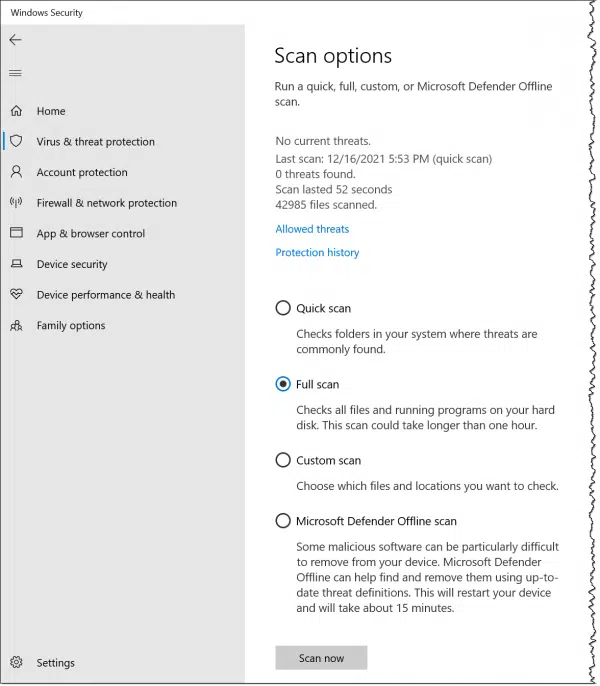This screenshot has width=600, height=686.
Task: Click the Settings gear icon
Action: tap(16, 662)
